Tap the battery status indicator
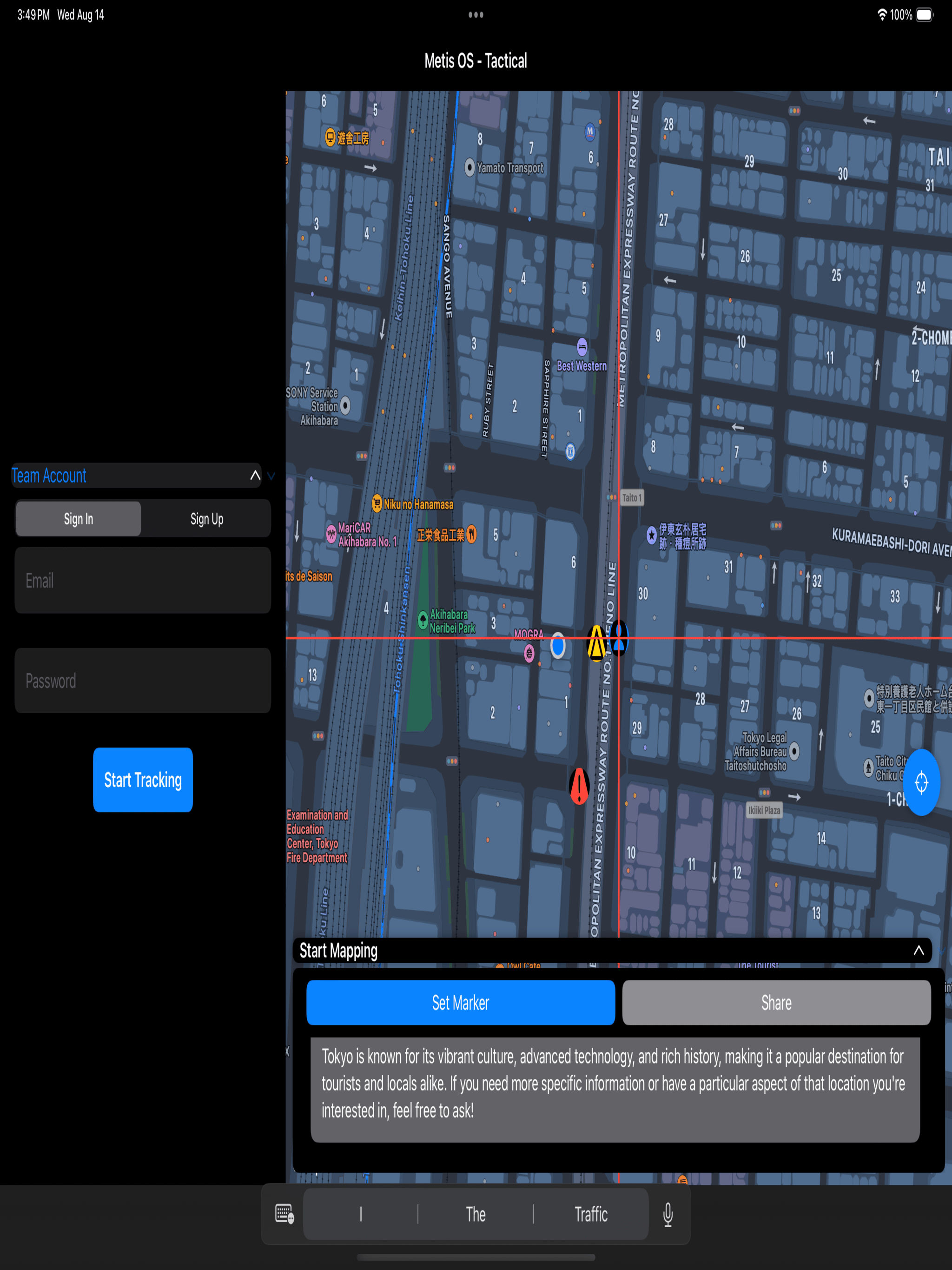The height and width of the screenshot is (1270, 952). click(925, 15)
